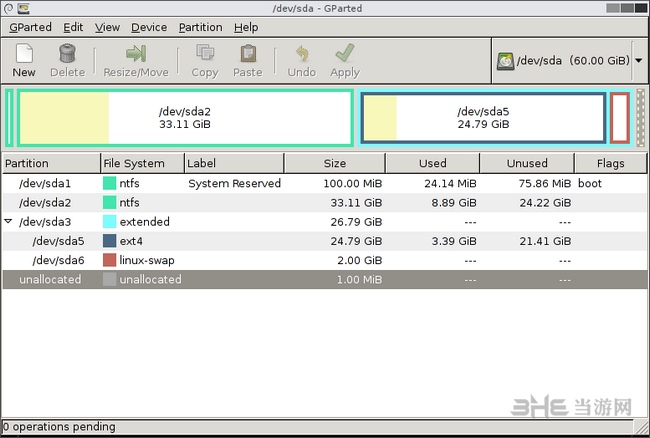The height and width of the screenshot is (438, 650).
Task: Click the Apply checkmark icon
Action: click(x=345, y=53)
